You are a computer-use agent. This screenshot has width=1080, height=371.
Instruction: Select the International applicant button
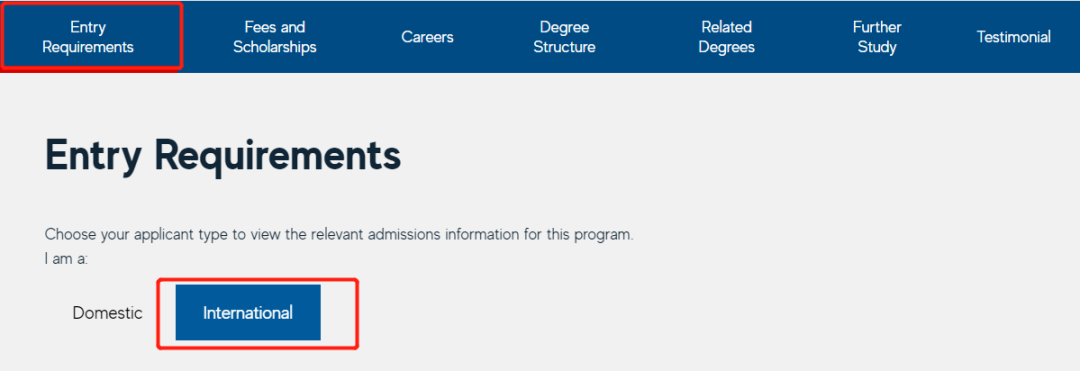[x=248, y=312]
